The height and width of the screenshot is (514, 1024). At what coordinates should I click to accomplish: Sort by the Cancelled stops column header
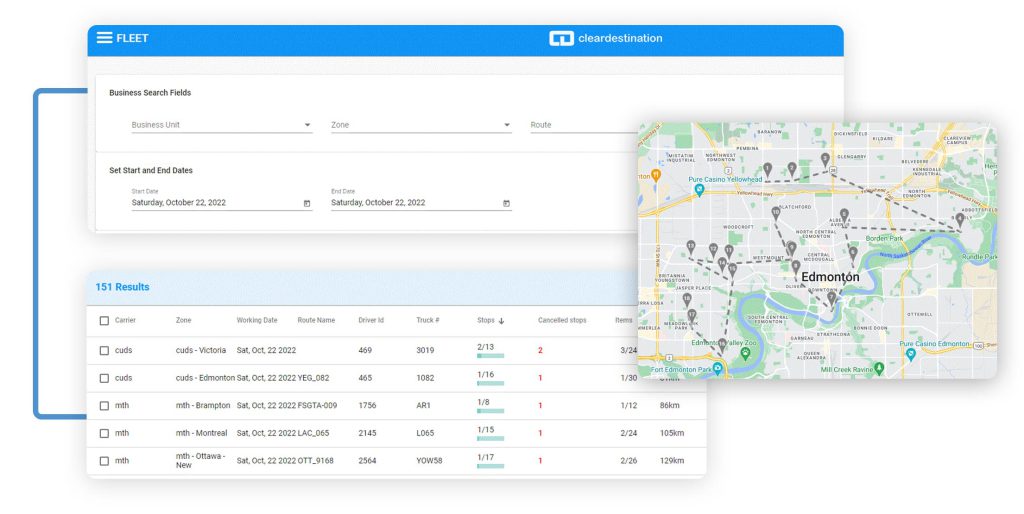(562, 321)
